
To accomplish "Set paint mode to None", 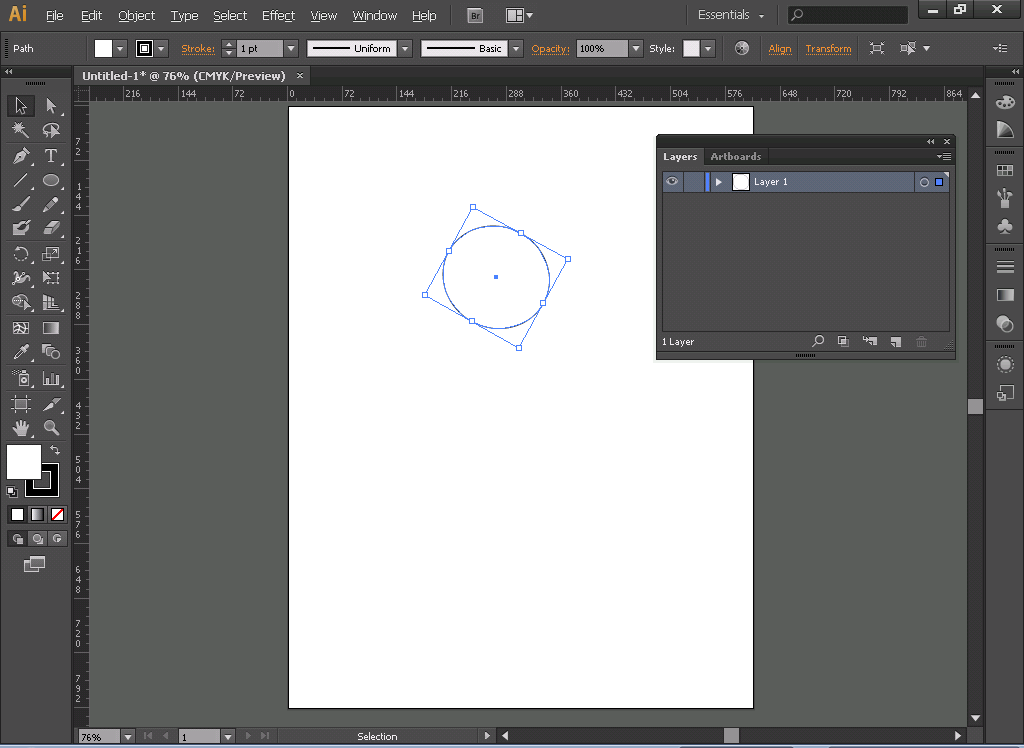I will pyautogui.click(x=57, y=515).
